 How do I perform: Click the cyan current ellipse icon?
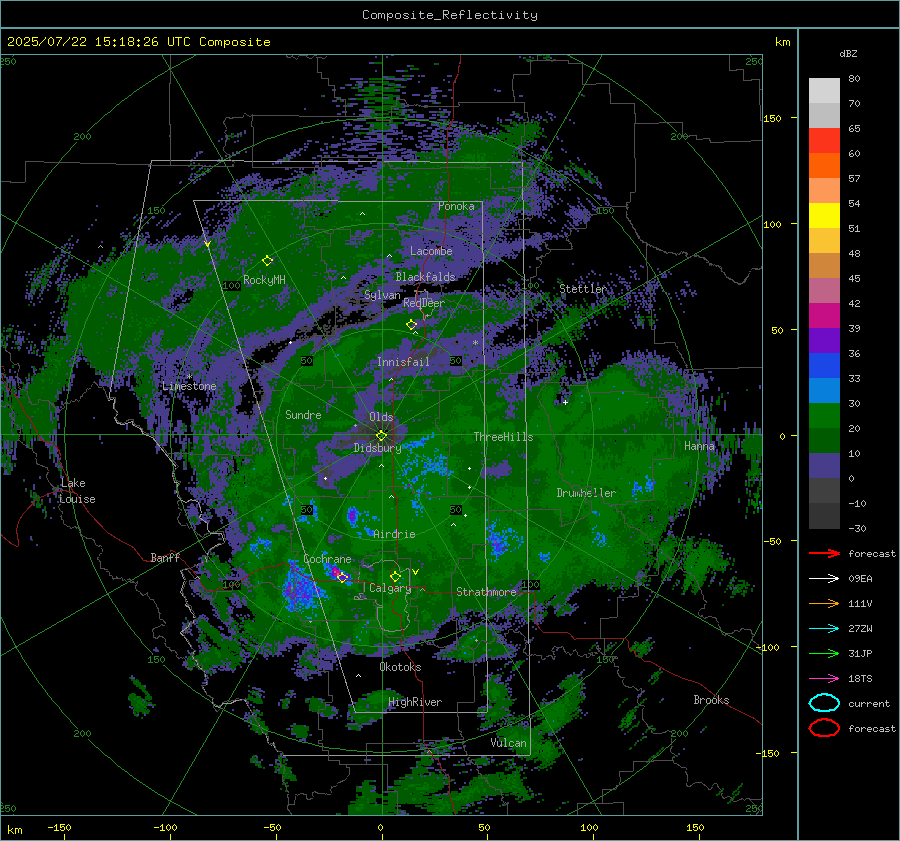(x=824, y=703)
